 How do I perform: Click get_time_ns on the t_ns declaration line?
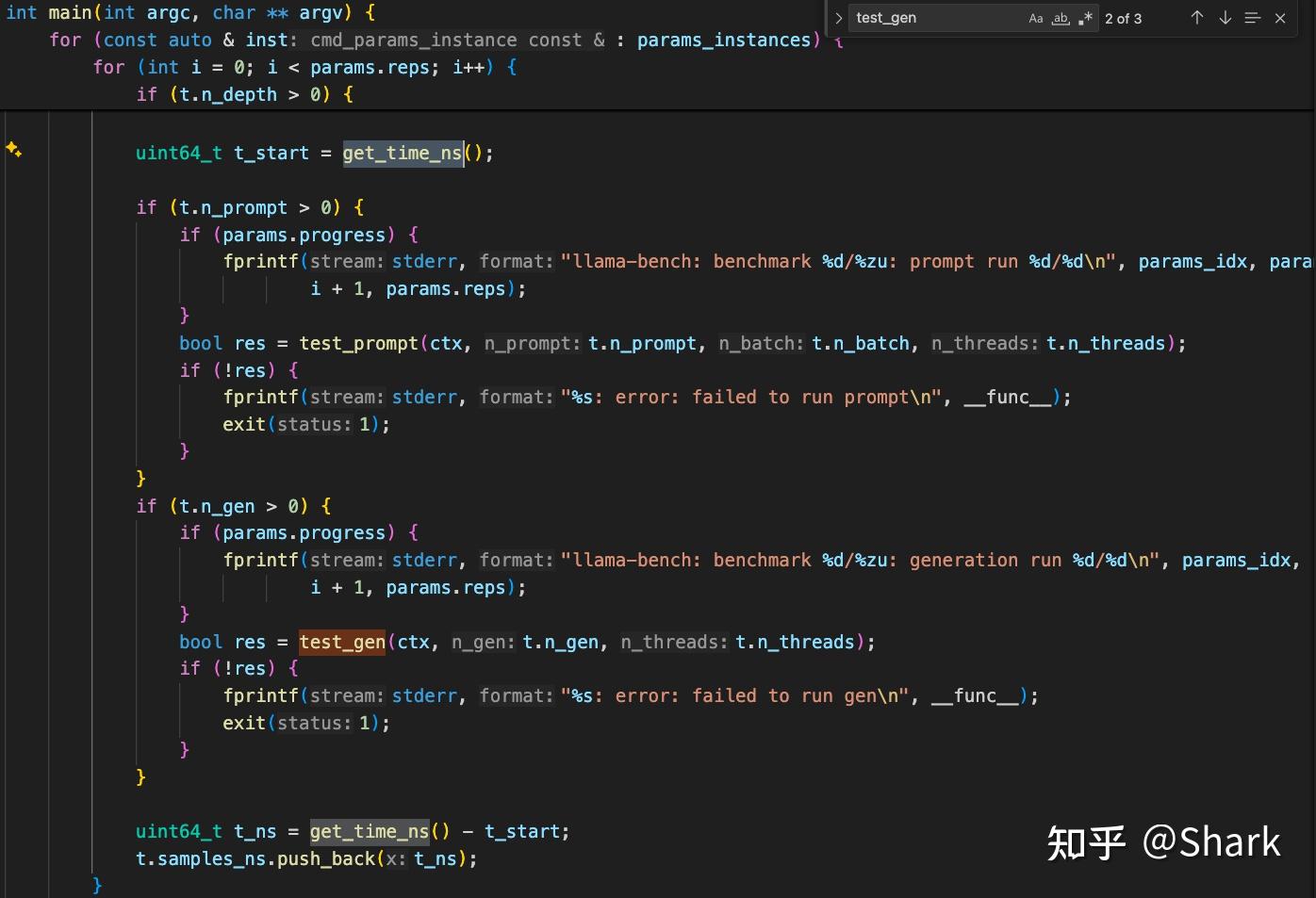point(370,831)
